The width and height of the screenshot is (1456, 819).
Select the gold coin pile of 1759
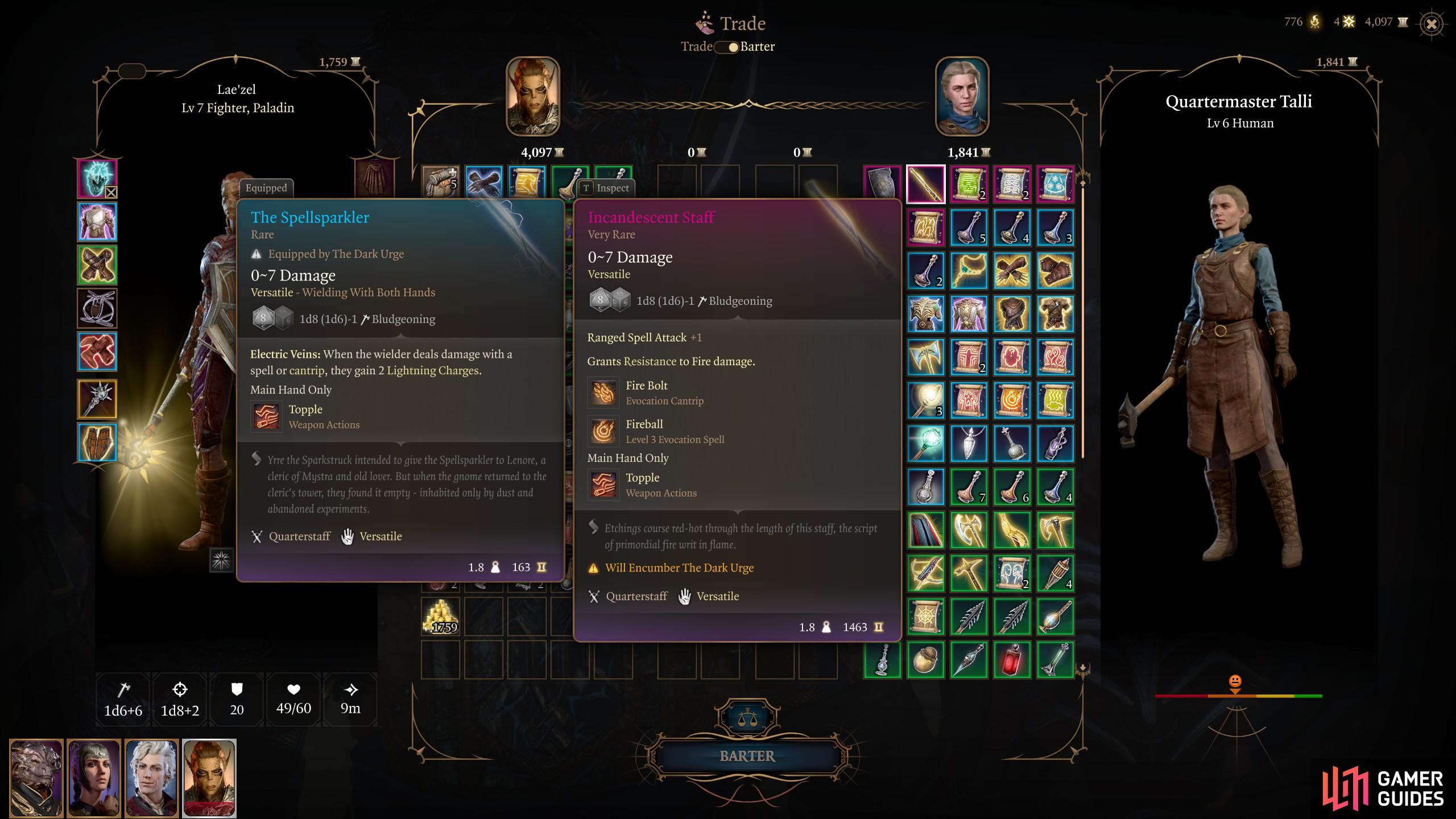click(441, 617)
